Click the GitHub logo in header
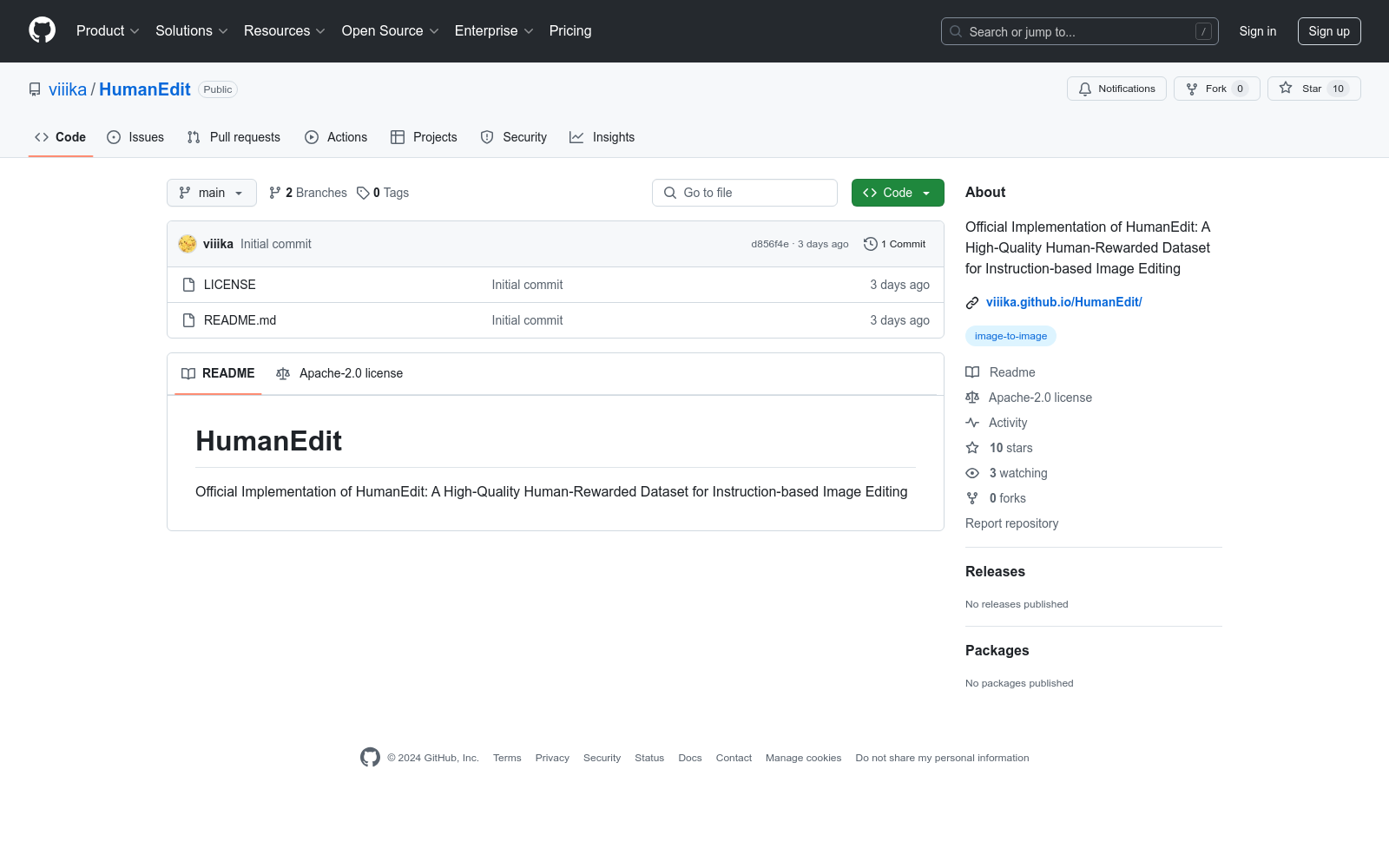This screenshot has width=1389, height=868. pos(42,30)
